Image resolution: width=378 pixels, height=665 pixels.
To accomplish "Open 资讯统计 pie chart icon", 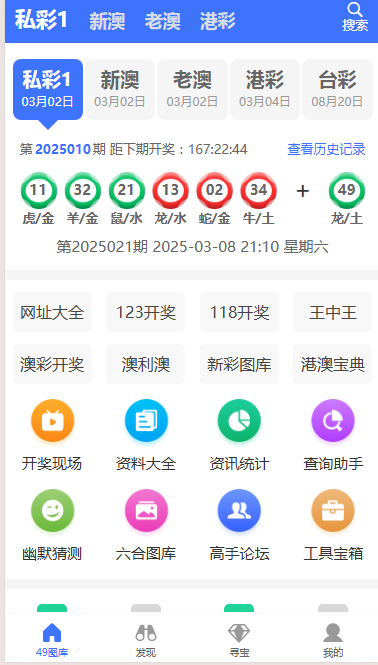I will tap(239, 421).
